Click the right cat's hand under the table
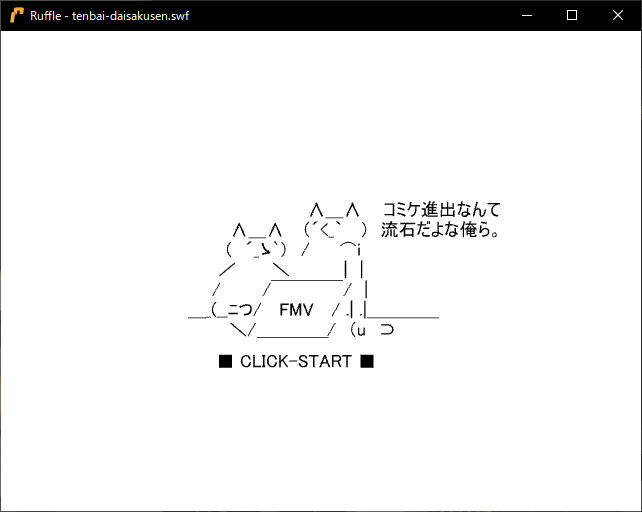Viewport: 642px width, 512px height. click(x=372, y=329)
